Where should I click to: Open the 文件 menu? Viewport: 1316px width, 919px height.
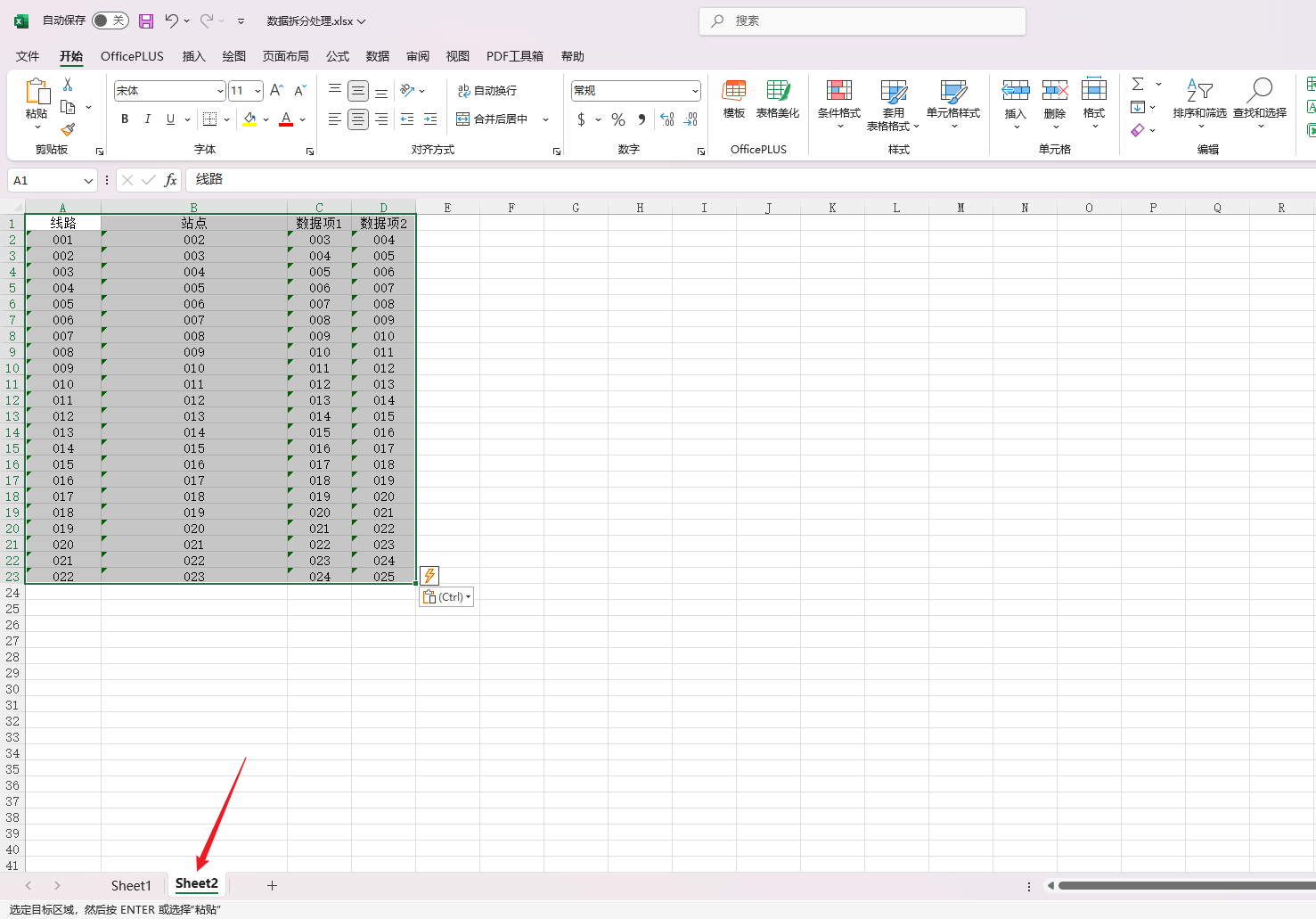28,56
